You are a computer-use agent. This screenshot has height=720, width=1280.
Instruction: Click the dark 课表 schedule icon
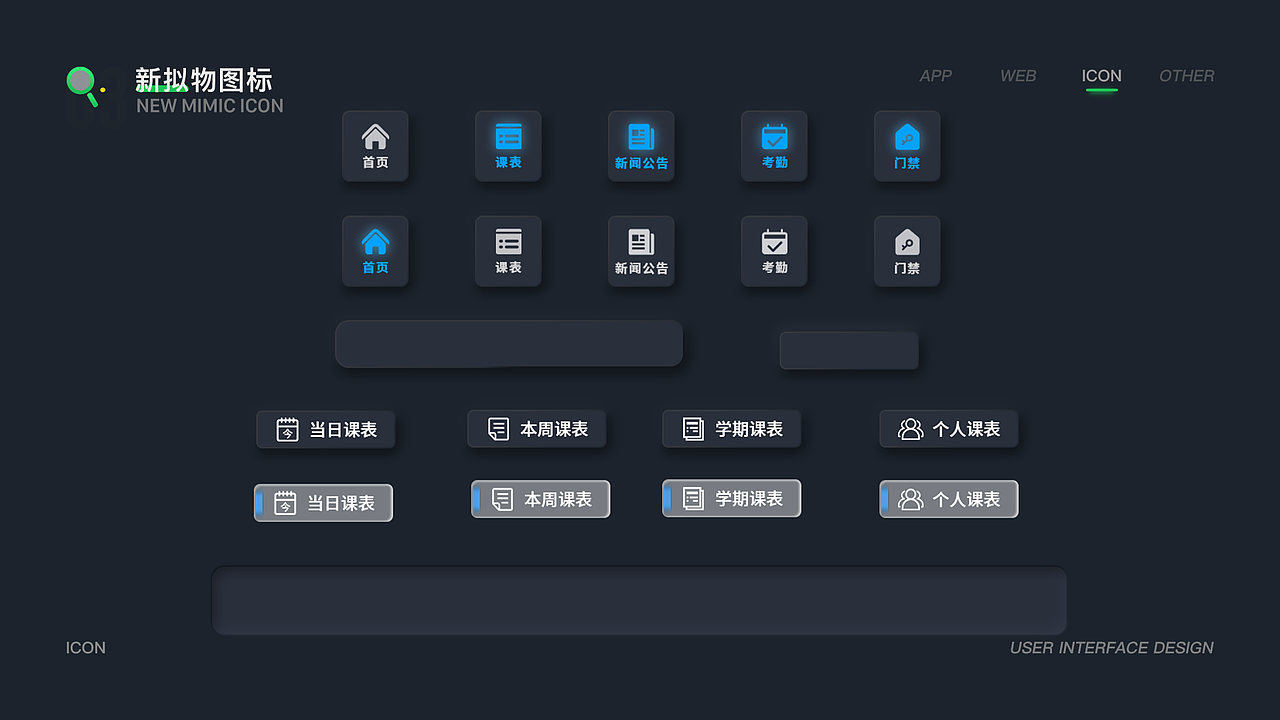tap(508, 251)
